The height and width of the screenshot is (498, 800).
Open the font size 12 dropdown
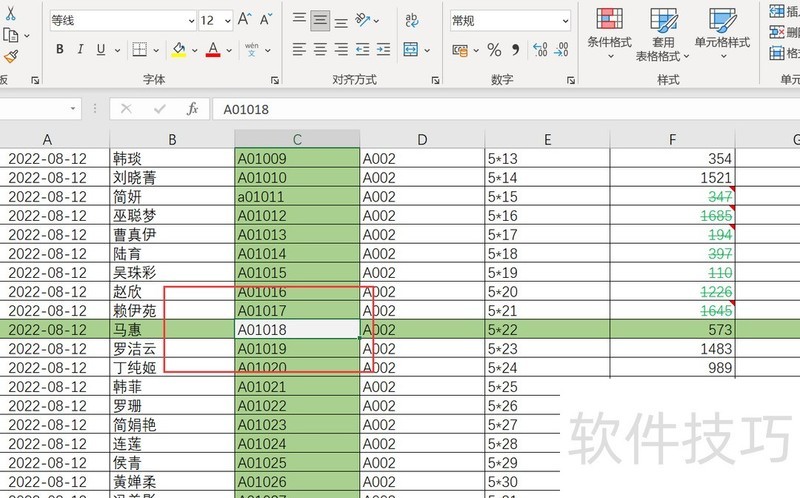point(227,21)
